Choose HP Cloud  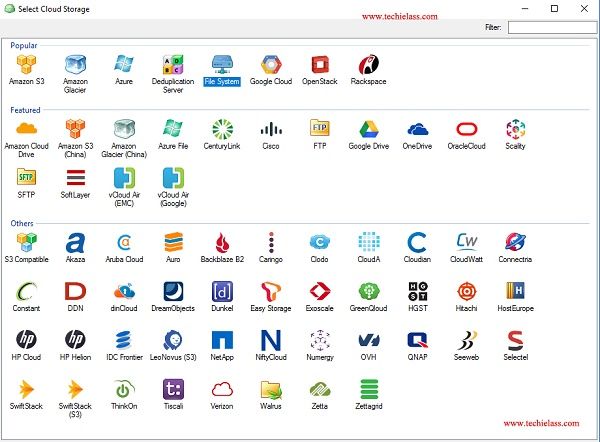26,339
